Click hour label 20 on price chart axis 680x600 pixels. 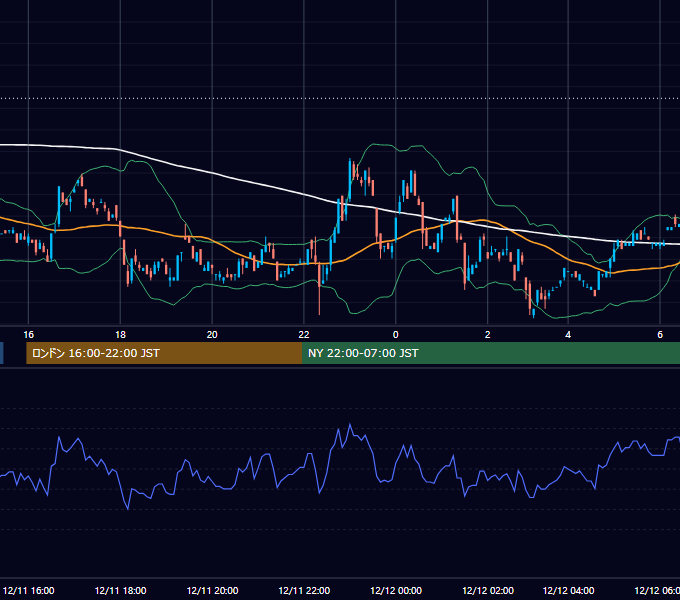coord(212,335)
